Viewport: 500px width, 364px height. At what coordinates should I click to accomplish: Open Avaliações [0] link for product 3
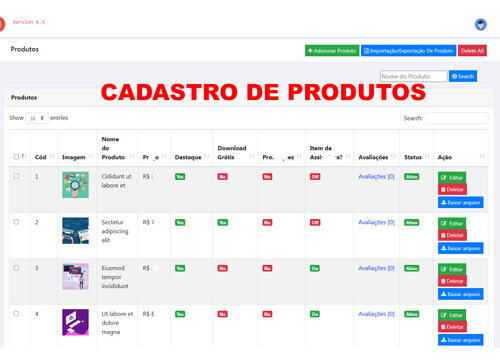click(376, 268)
